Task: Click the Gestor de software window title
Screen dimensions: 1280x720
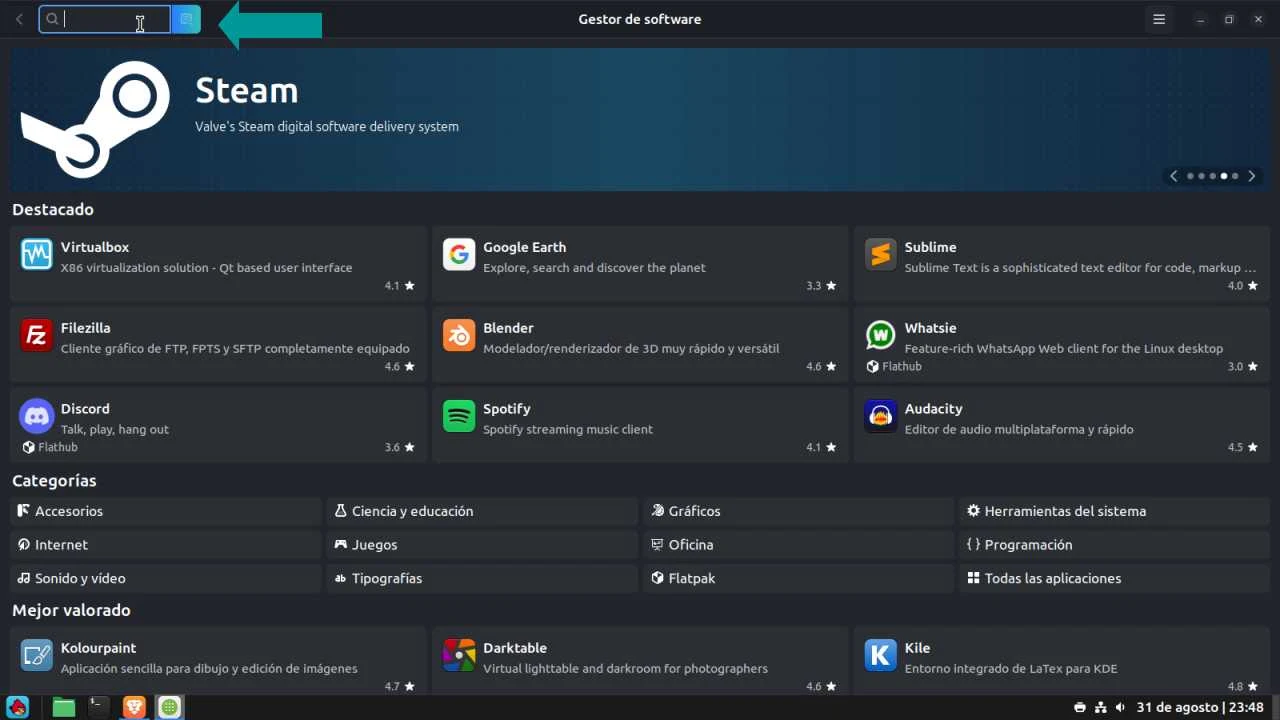Action: coord(640,19)
